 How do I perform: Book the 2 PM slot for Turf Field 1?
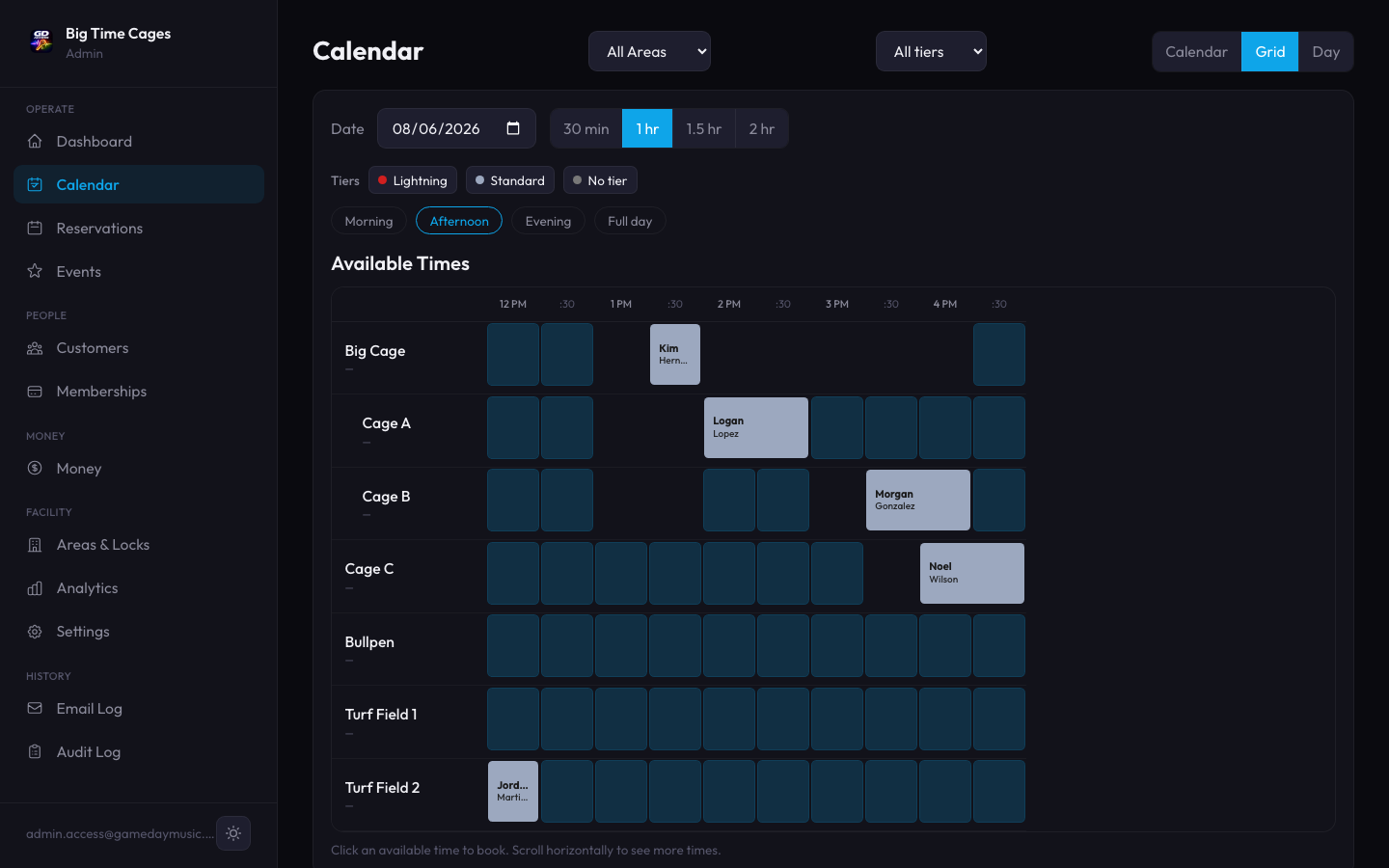tap(729, 719)
